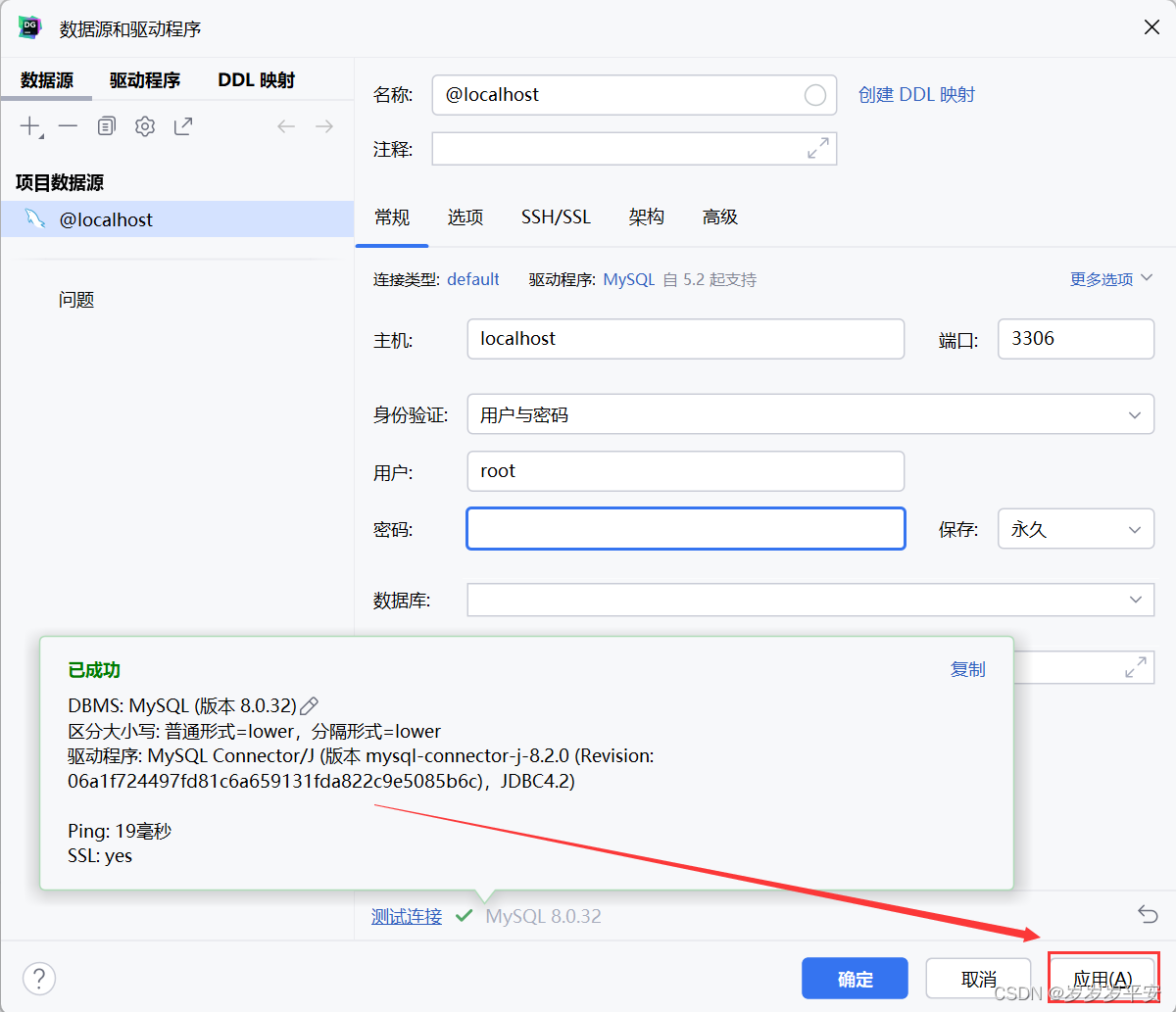Click the 取消 button
Viewport: 1176px width, 1012px height.
point(979,978)
